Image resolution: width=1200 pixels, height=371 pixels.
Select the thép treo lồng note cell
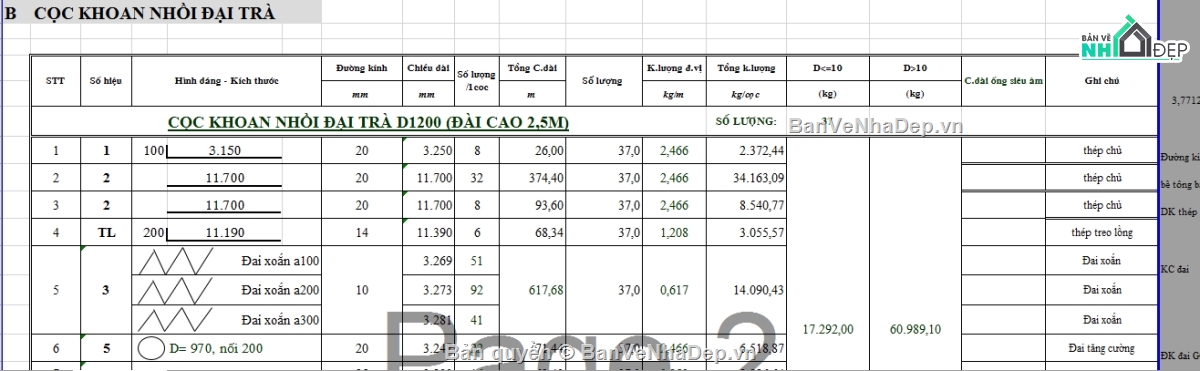[x=1102, y=232]
